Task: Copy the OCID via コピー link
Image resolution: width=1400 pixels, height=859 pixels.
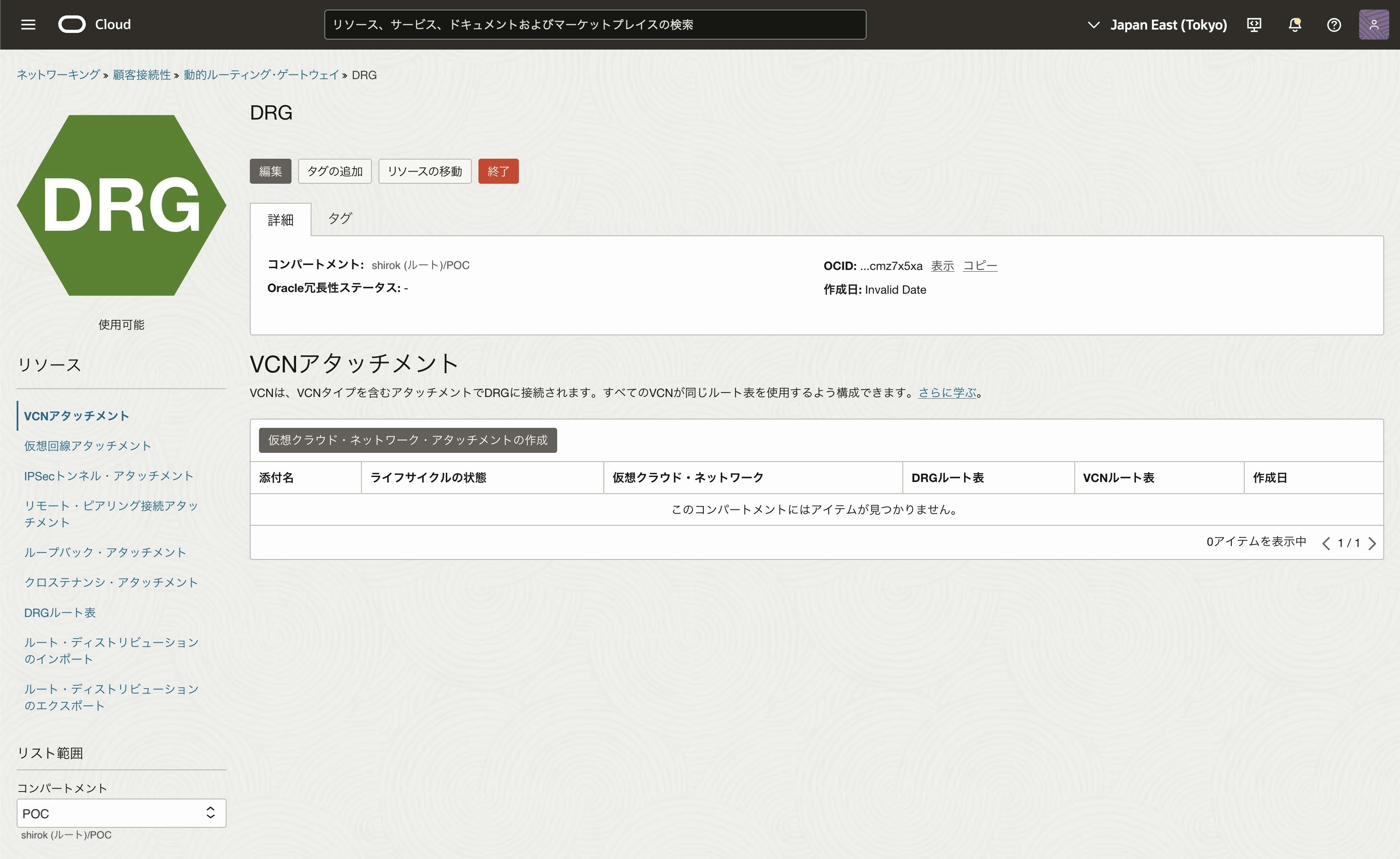Action: pyautogui.click(x=979, y=265)
